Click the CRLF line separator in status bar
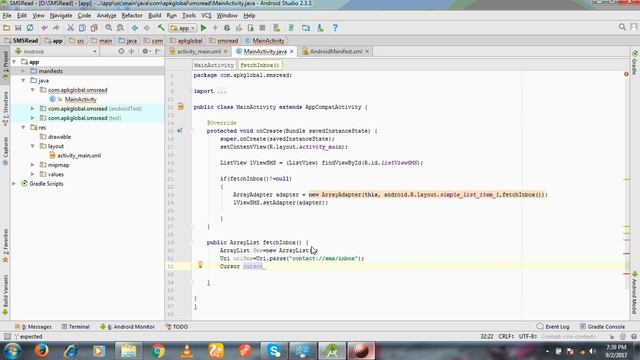The width and height of the screenshot is (640, 360). 506,336
